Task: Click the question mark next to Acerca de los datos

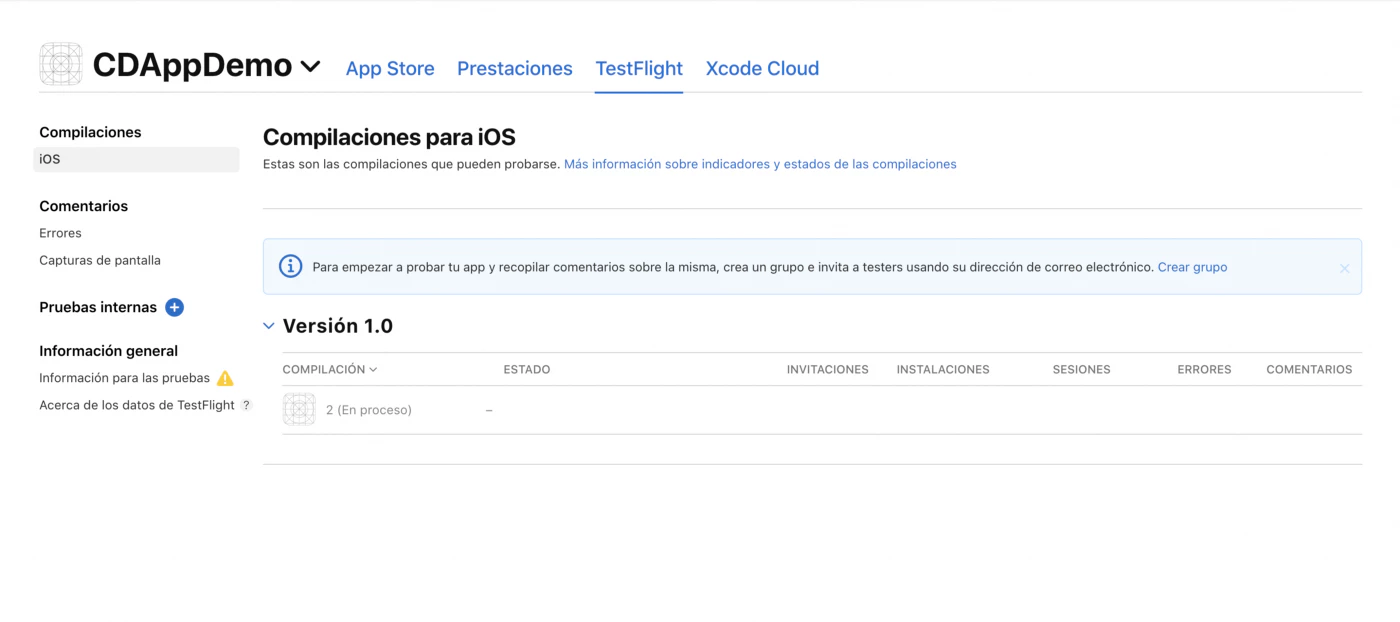Action: pyautogui.click(x=246, y=404)
